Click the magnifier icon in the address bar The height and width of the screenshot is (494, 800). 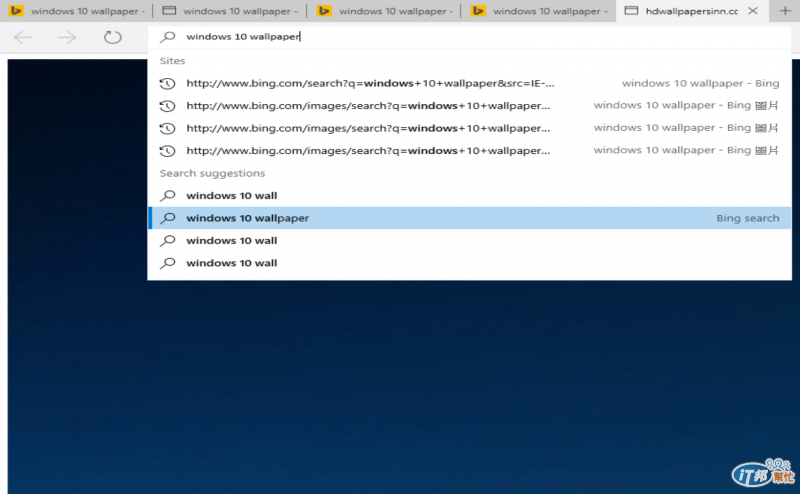(x=167, y=37)
